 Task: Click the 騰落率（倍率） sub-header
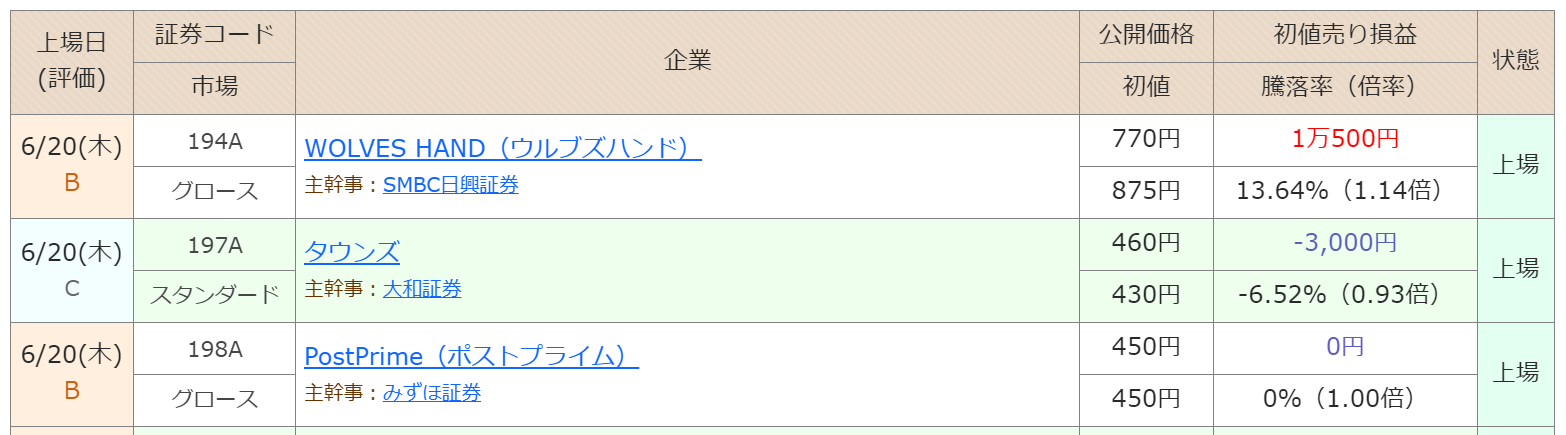1345,88
